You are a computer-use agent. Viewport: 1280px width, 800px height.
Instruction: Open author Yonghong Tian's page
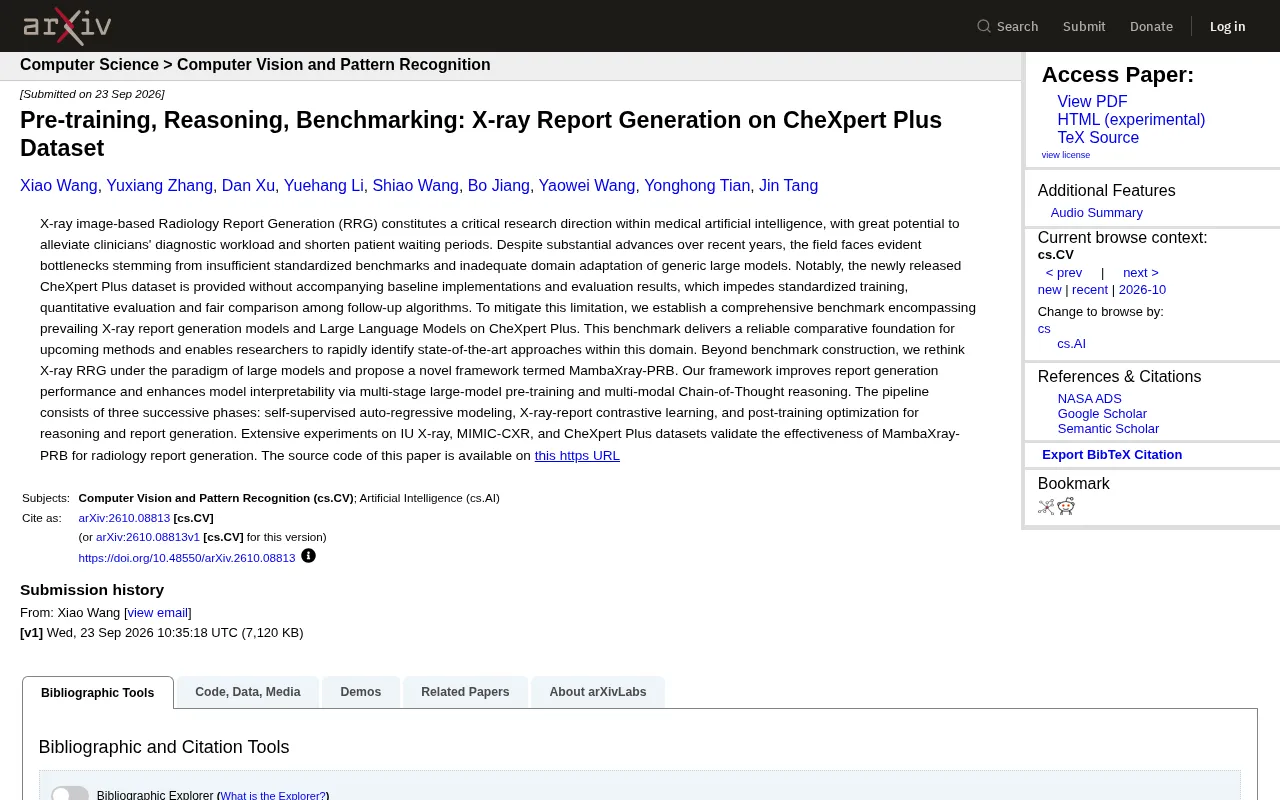697,186
